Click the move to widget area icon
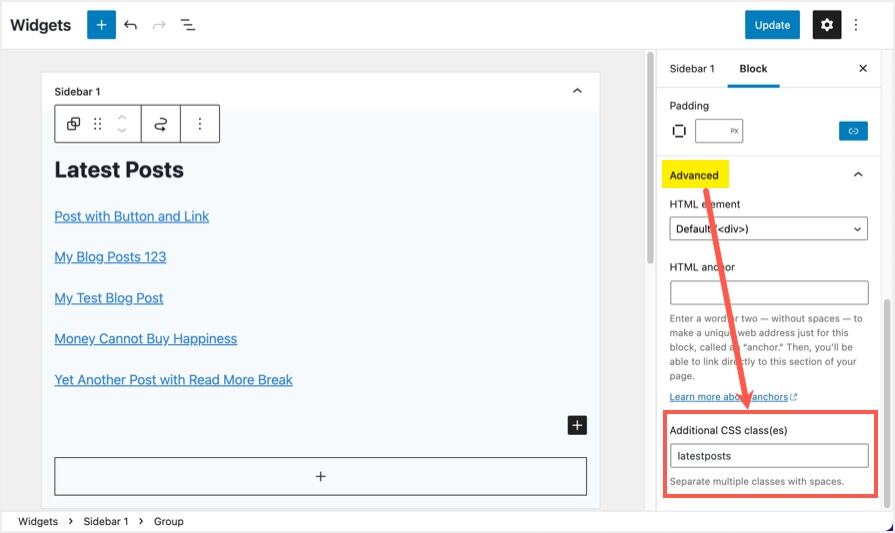895x533 pixels. pos(161,124)
